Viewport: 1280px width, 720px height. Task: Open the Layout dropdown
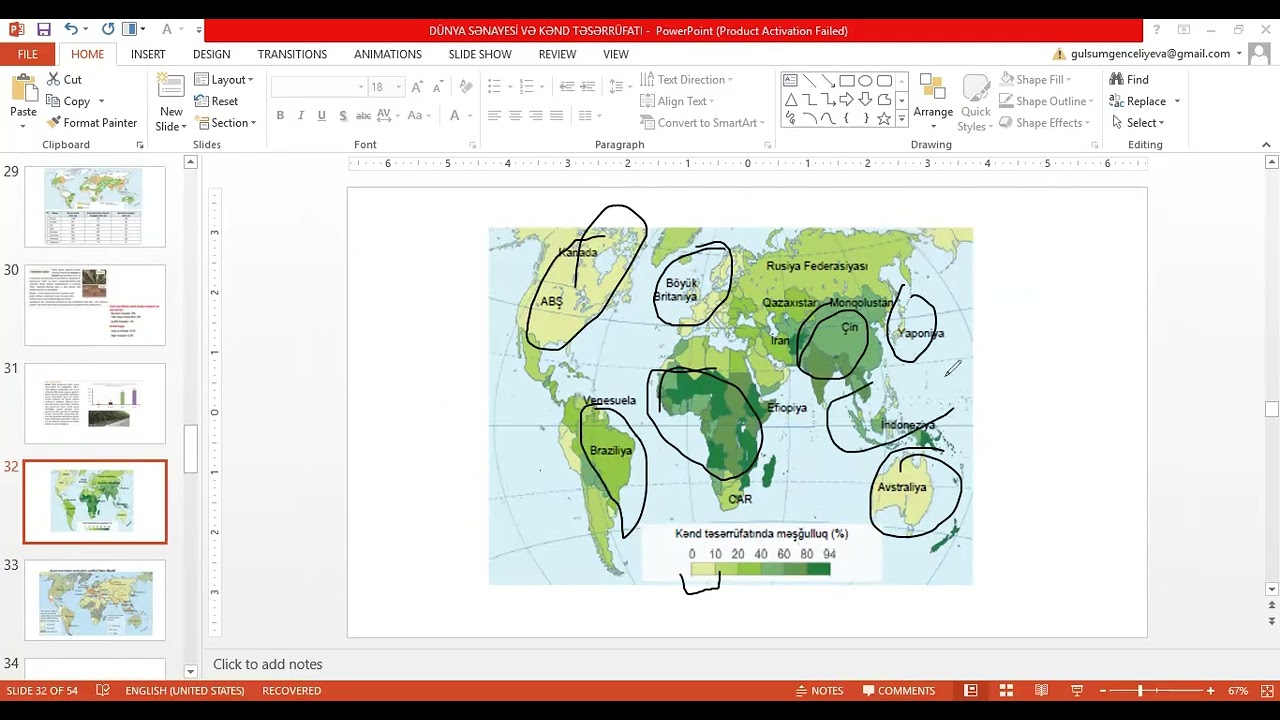(x=224, y=80)
